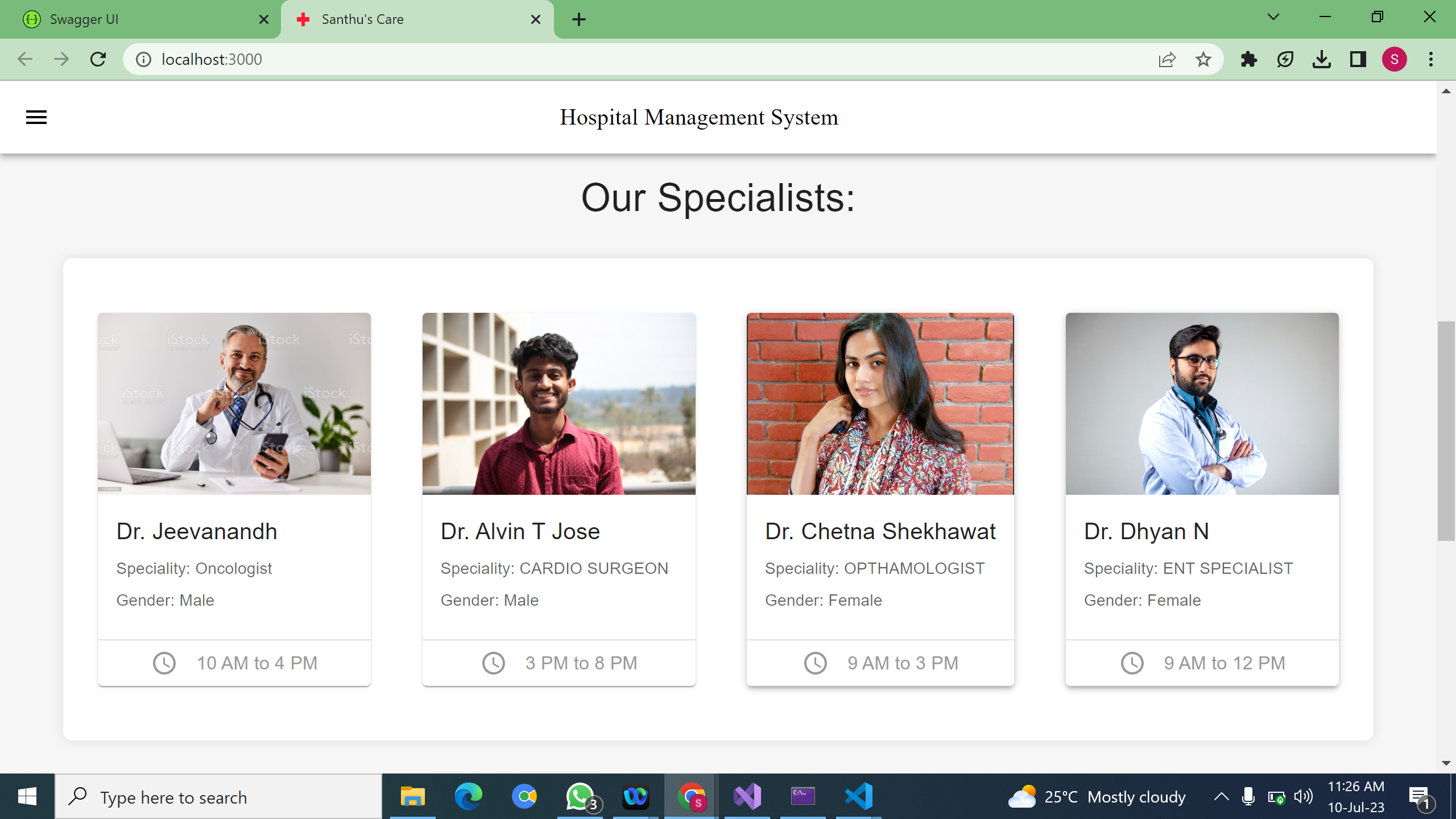Click Dr. Chetna Shekhawat's photo

point(880,403)
